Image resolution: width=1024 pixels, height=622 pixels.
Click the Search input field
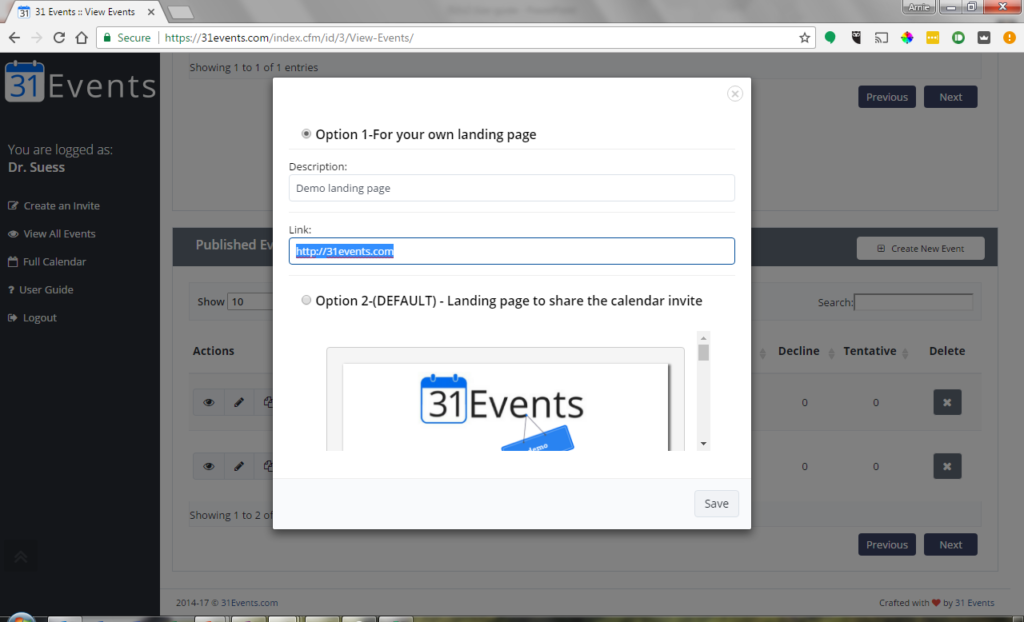point(913,303)
